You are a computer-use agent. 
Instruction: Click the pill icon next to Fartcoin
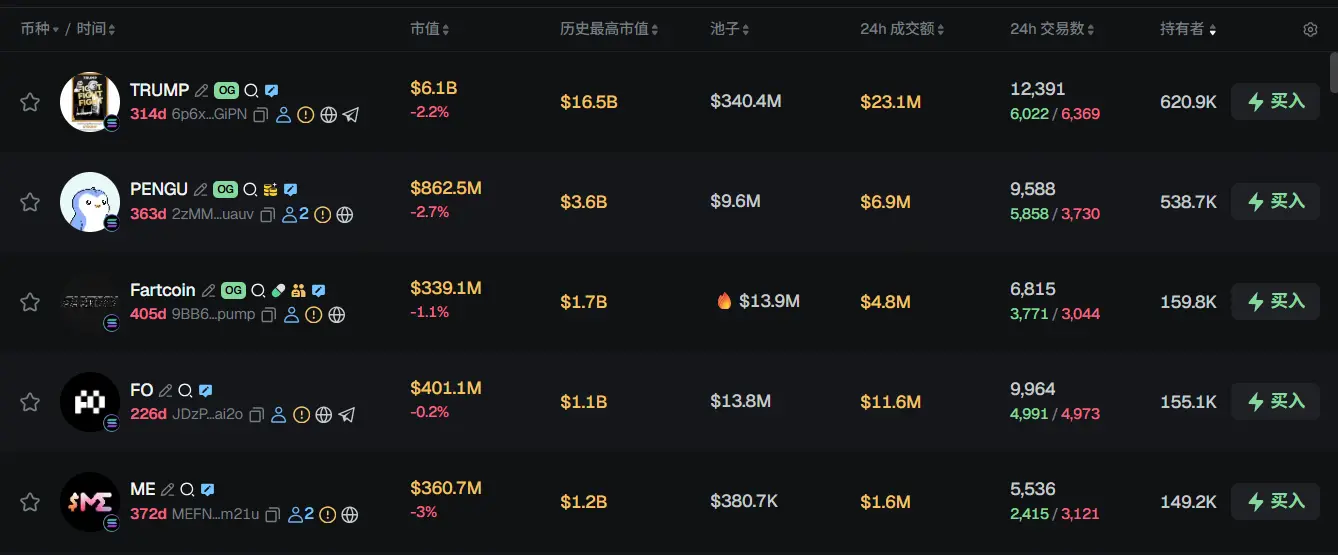coord(278,291)
